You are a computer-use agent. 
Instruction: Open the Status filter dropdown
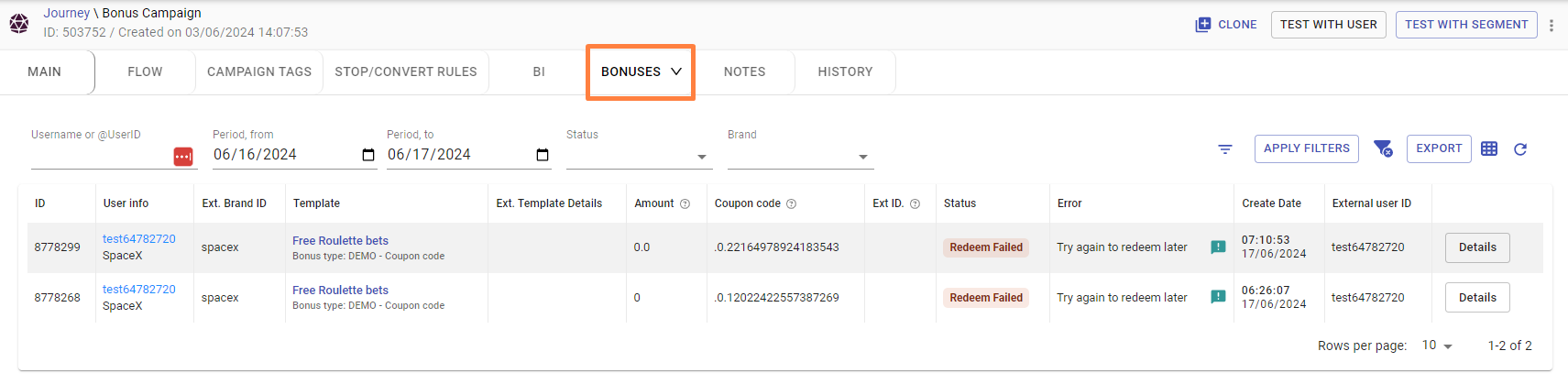click(638, 156)
